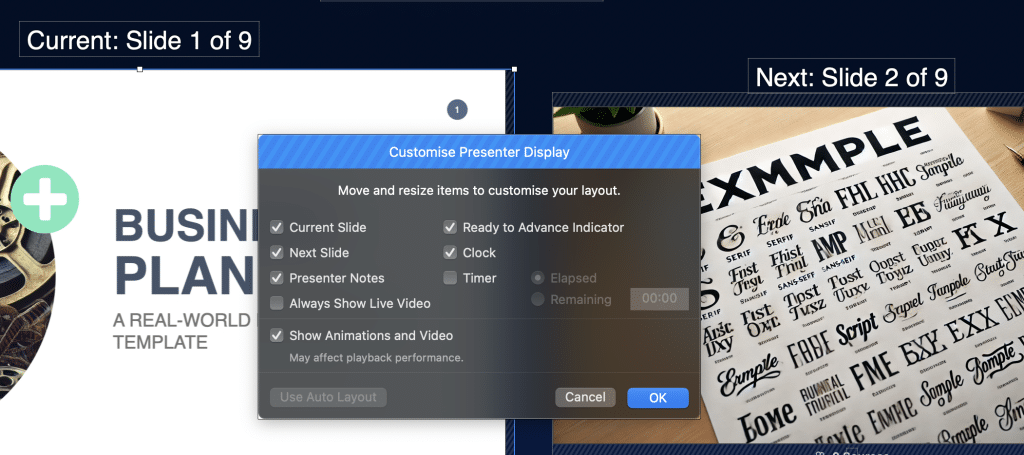Enable the Timer checkbox
Viewport: 1024px width, 455px height.
click(450, 278)
